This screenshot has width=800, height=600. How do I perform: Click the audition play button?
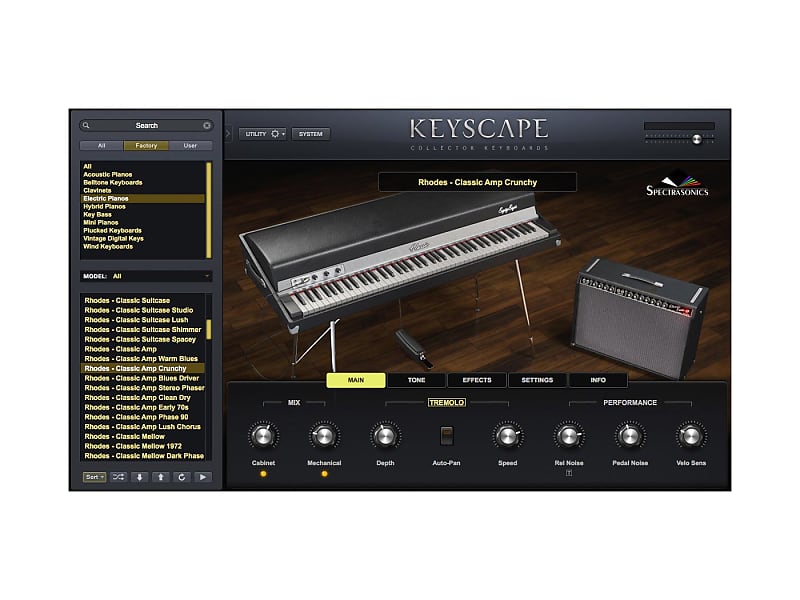[x=203, y=477]
